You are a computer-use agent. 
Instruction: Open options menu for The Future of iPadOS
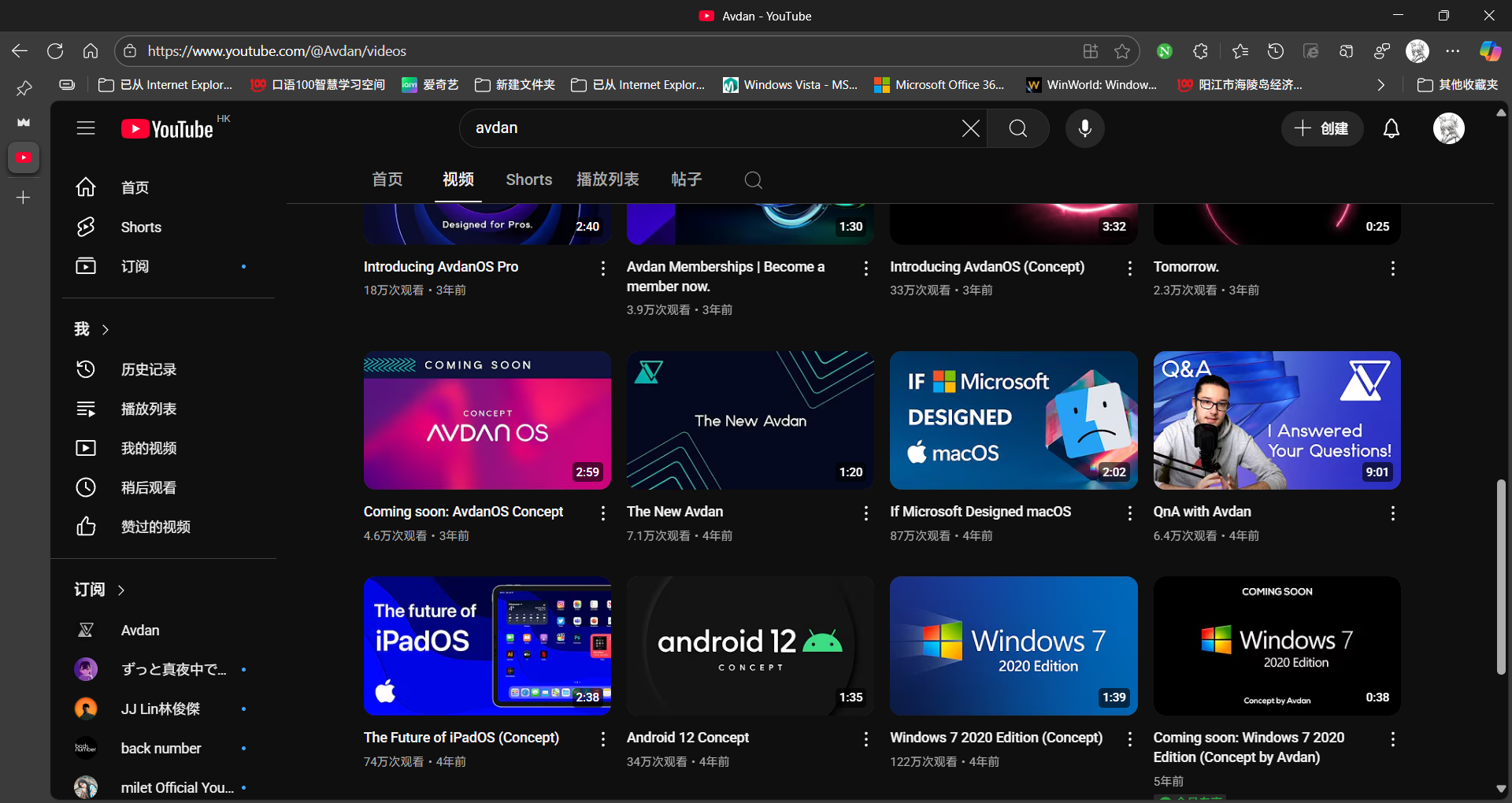pyautogui.click(x=603, y=739)
